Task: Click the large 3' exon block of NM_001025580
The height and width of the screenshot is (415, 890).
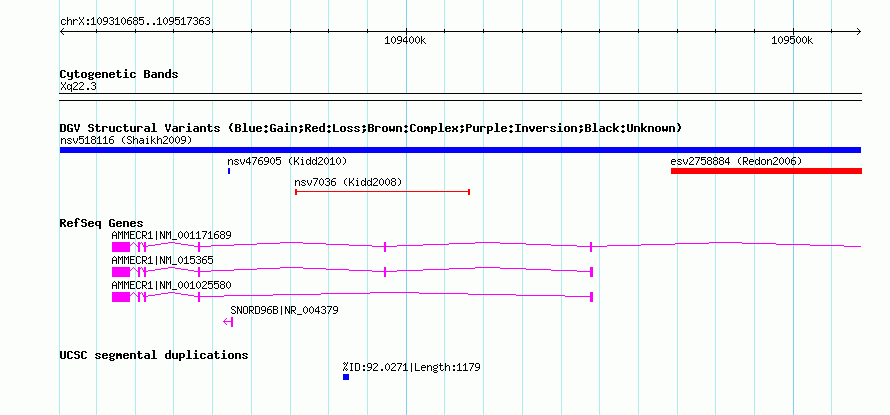Action: pyautogui.click(x=121, y=297)
